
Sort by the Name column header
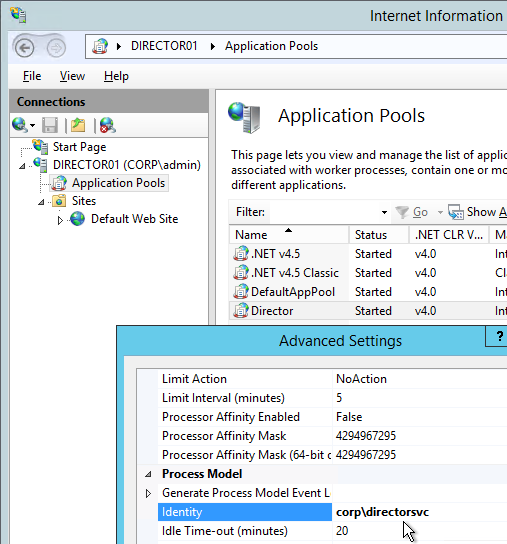(x=289, y=235)
